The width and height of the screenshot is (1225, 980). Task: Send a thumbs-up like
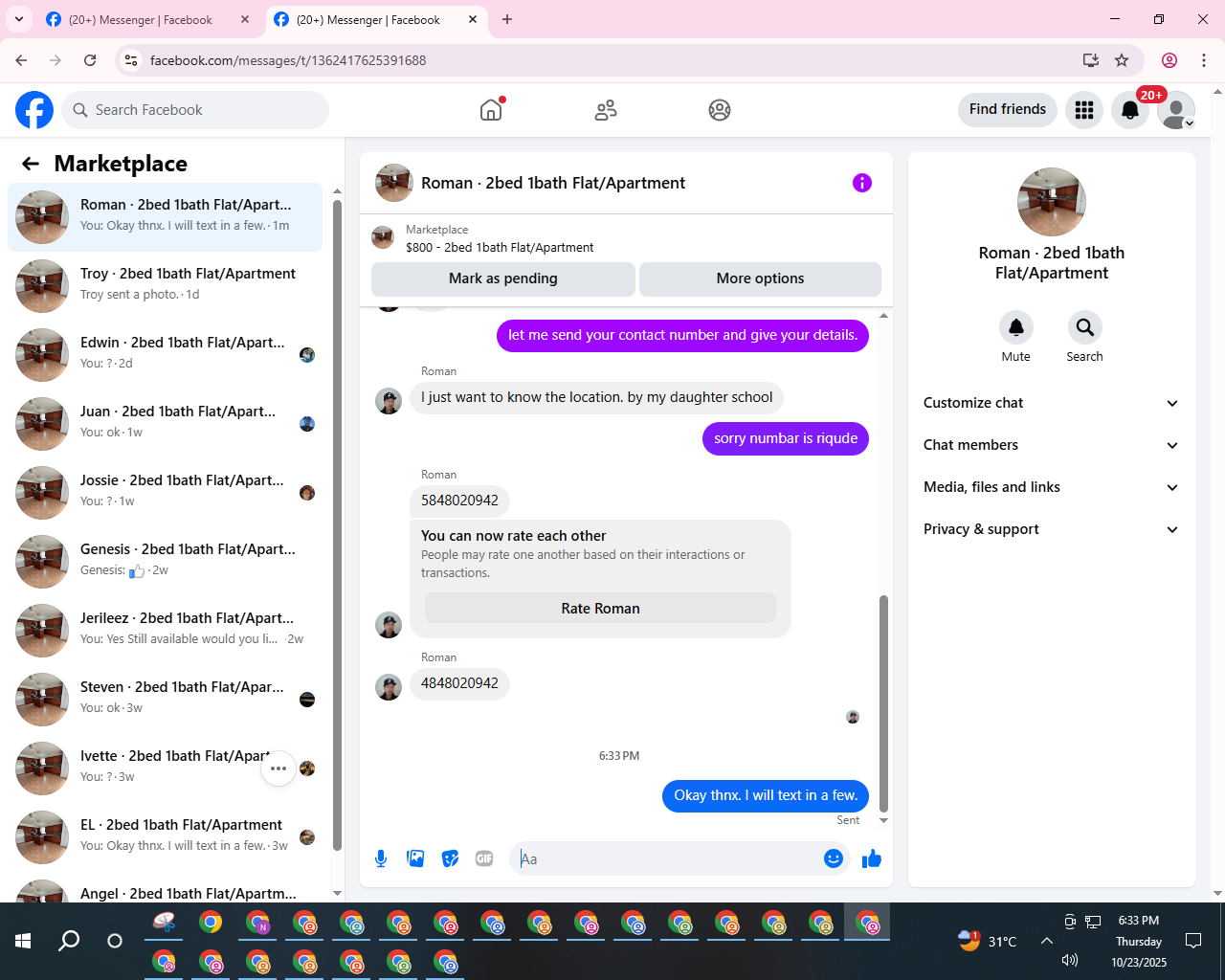(871, 858)
